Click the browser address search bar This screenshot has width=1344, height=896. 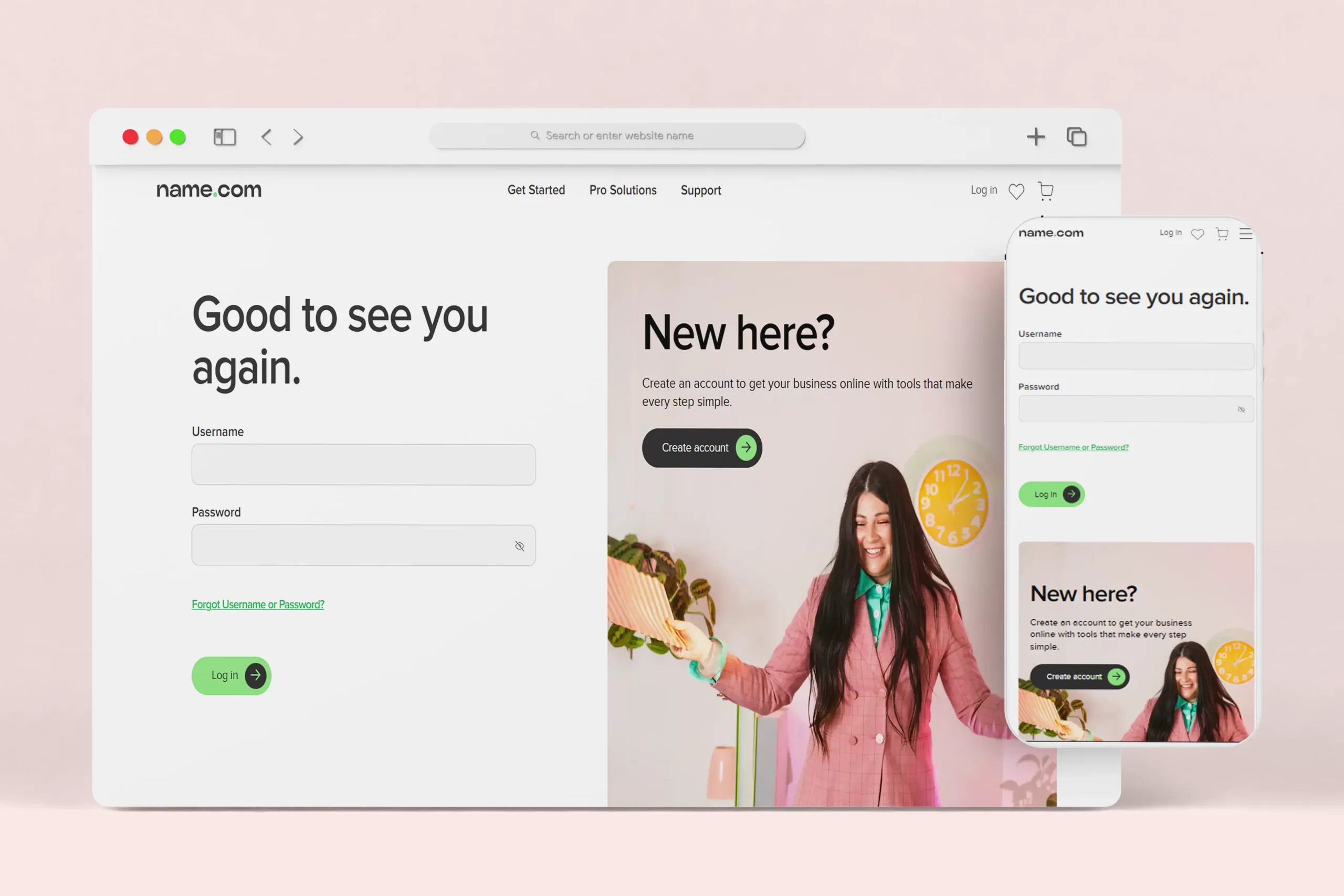617,136
